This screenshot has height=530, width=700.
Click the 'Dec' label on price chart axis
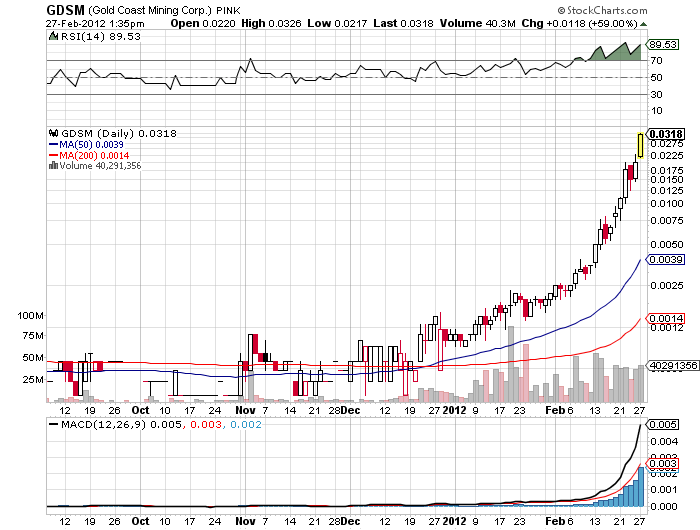(350, 410)
